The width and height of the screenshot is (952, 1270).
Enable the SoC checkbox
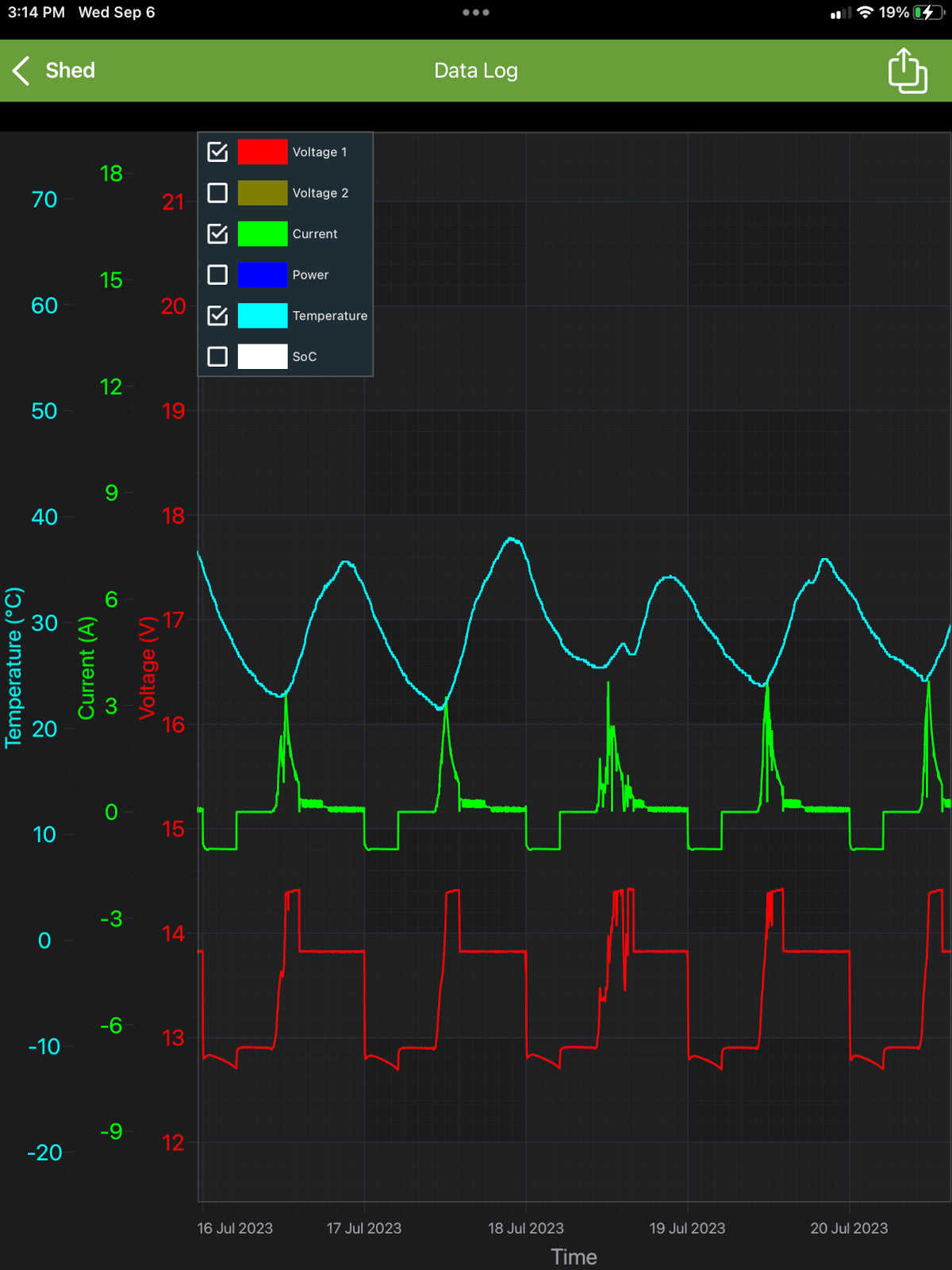coord(217,356)
